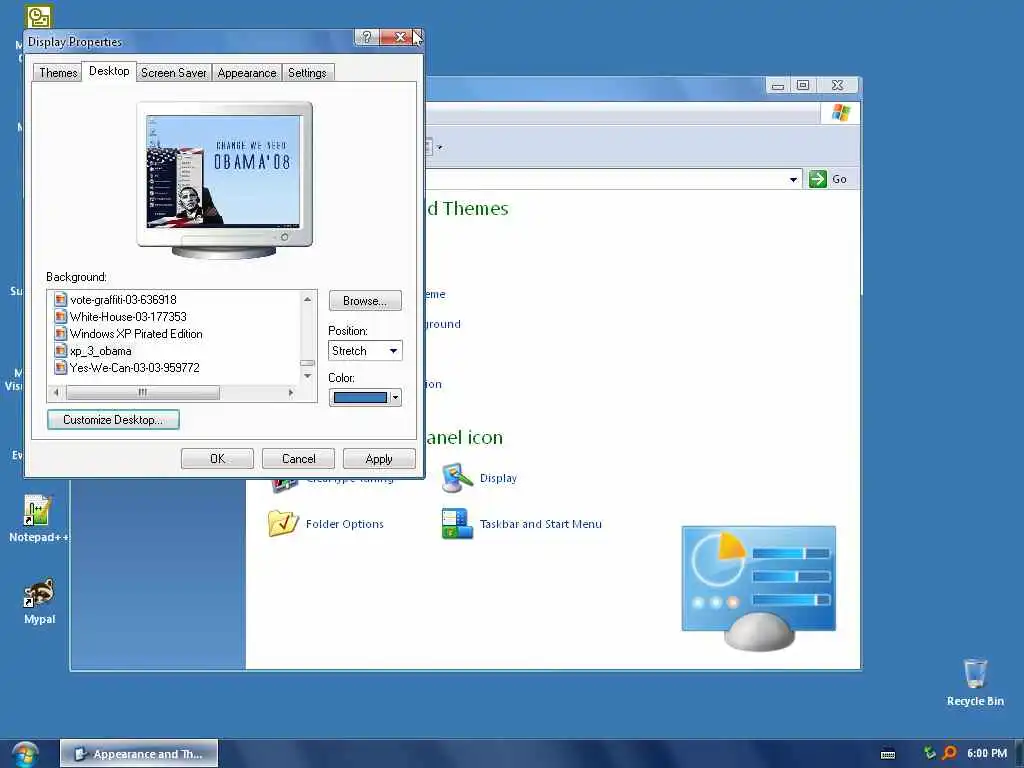Click the blue color swatch under Color
Screen dimensions: 1024x768
click(x=360, y=397)
